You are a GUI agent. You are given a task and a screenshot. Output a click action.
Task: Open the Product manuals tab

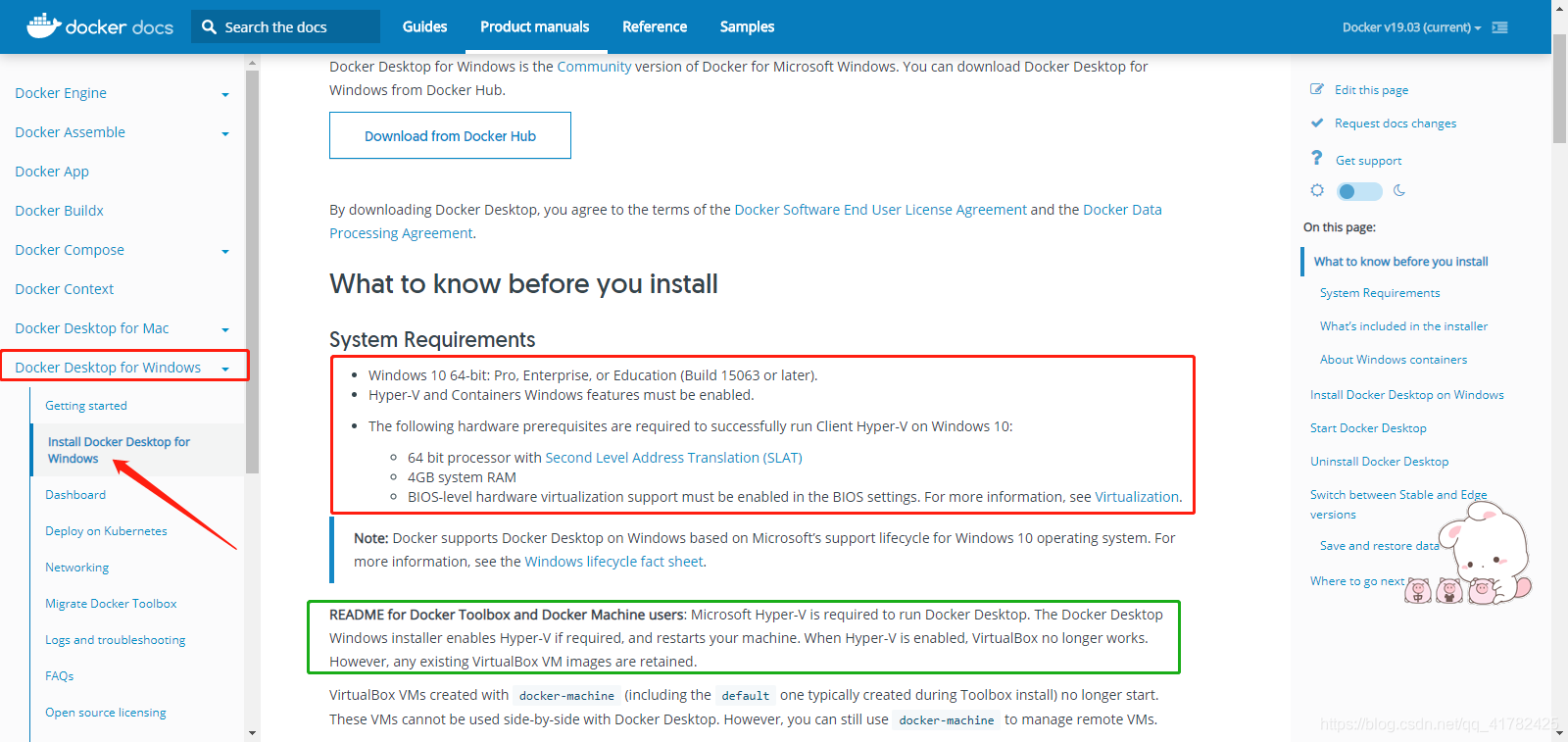coord(534,26)
